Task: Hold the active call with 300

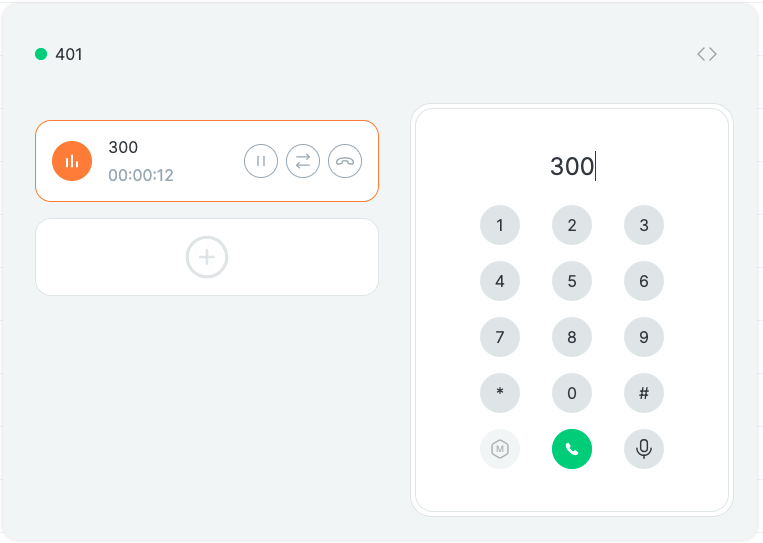Action: (261, 161)
